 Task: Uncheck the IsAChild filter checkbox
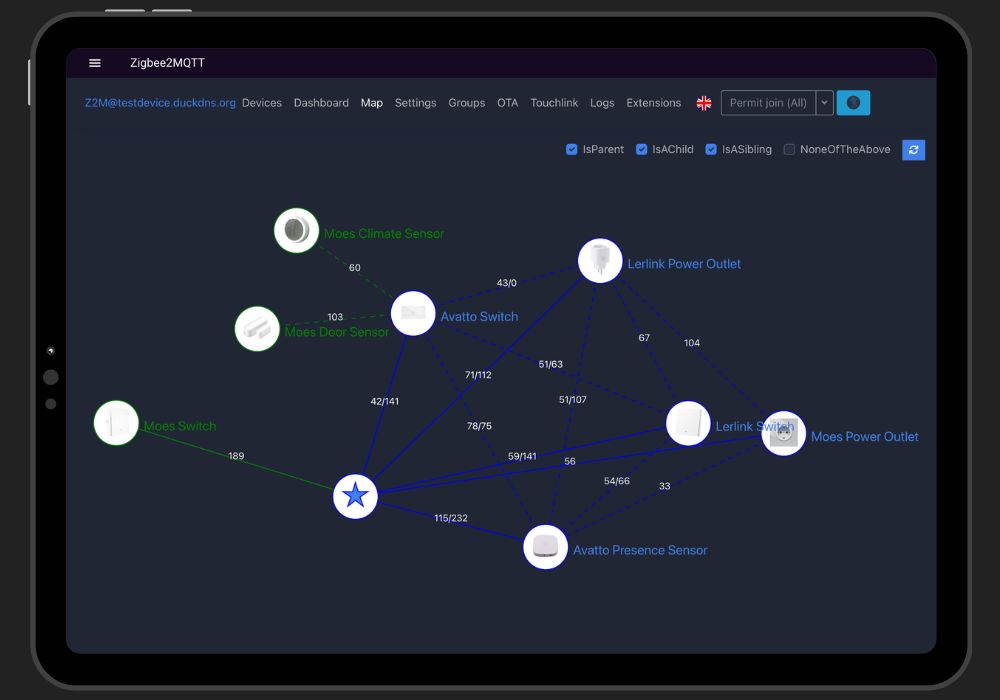642,150
